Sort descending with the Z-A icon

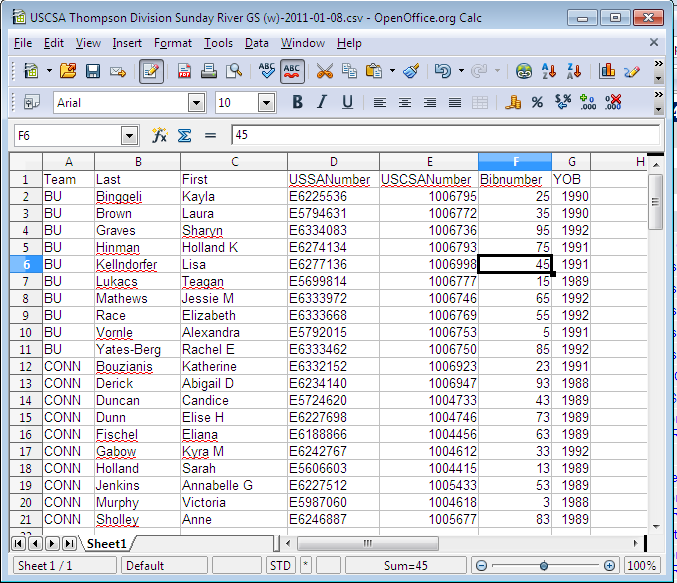point(574,71)
